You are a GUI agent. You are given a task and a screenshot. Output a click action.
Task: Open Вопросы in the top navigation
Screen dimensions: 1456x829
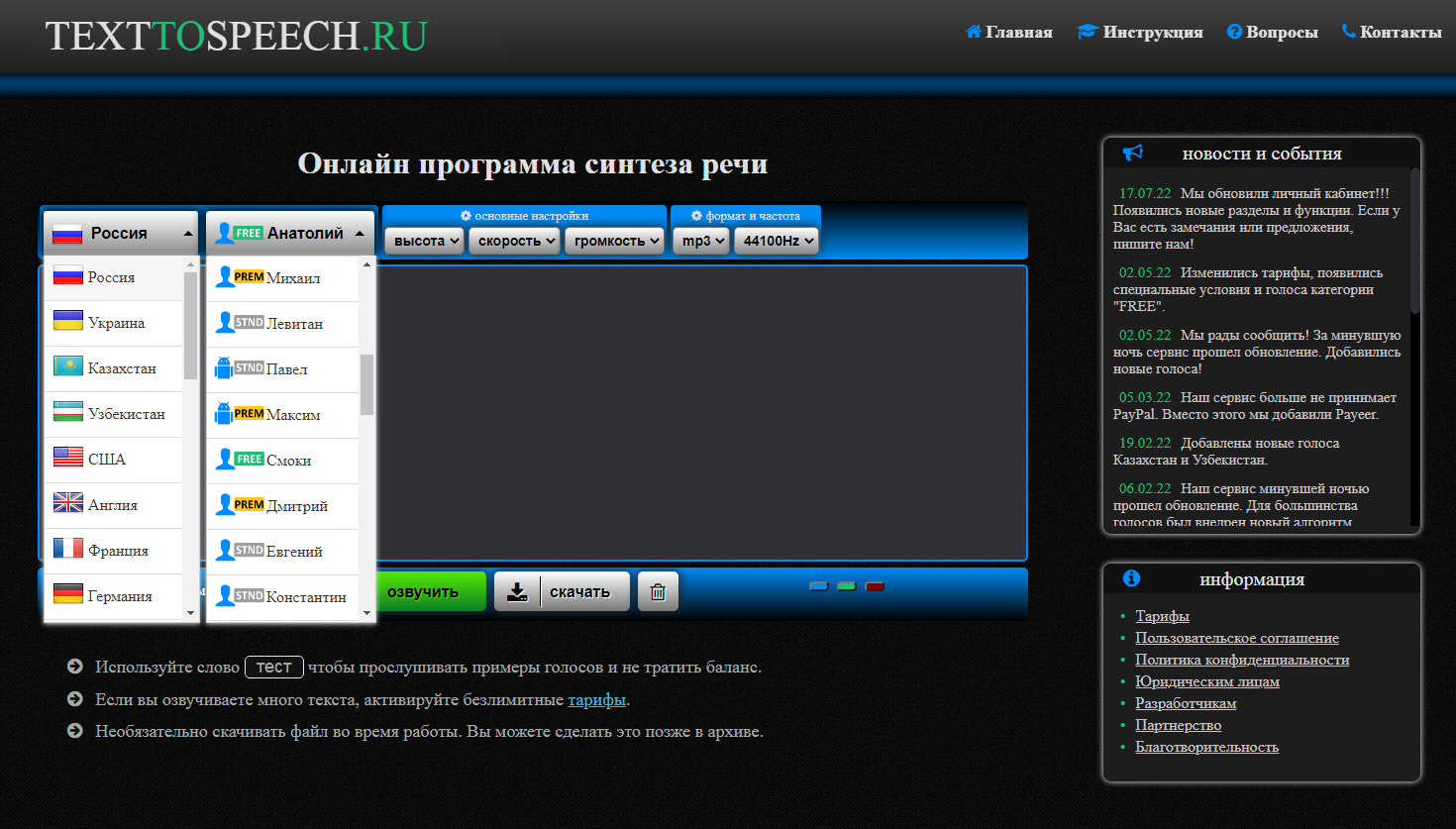click(1282, 32)
